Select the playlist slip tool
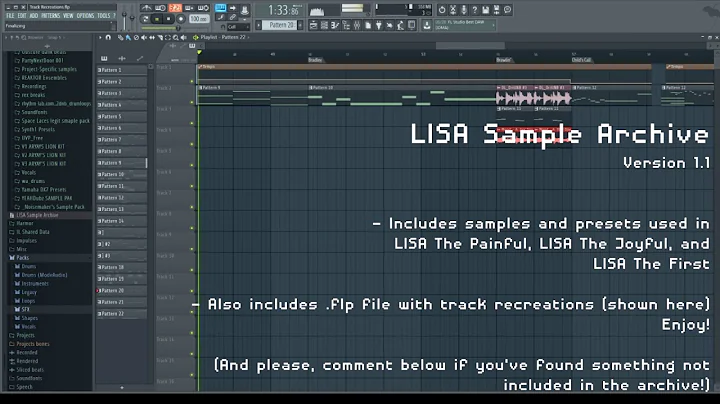The height and width of the screenshot is (404, 720). click(x=152, y=37)
